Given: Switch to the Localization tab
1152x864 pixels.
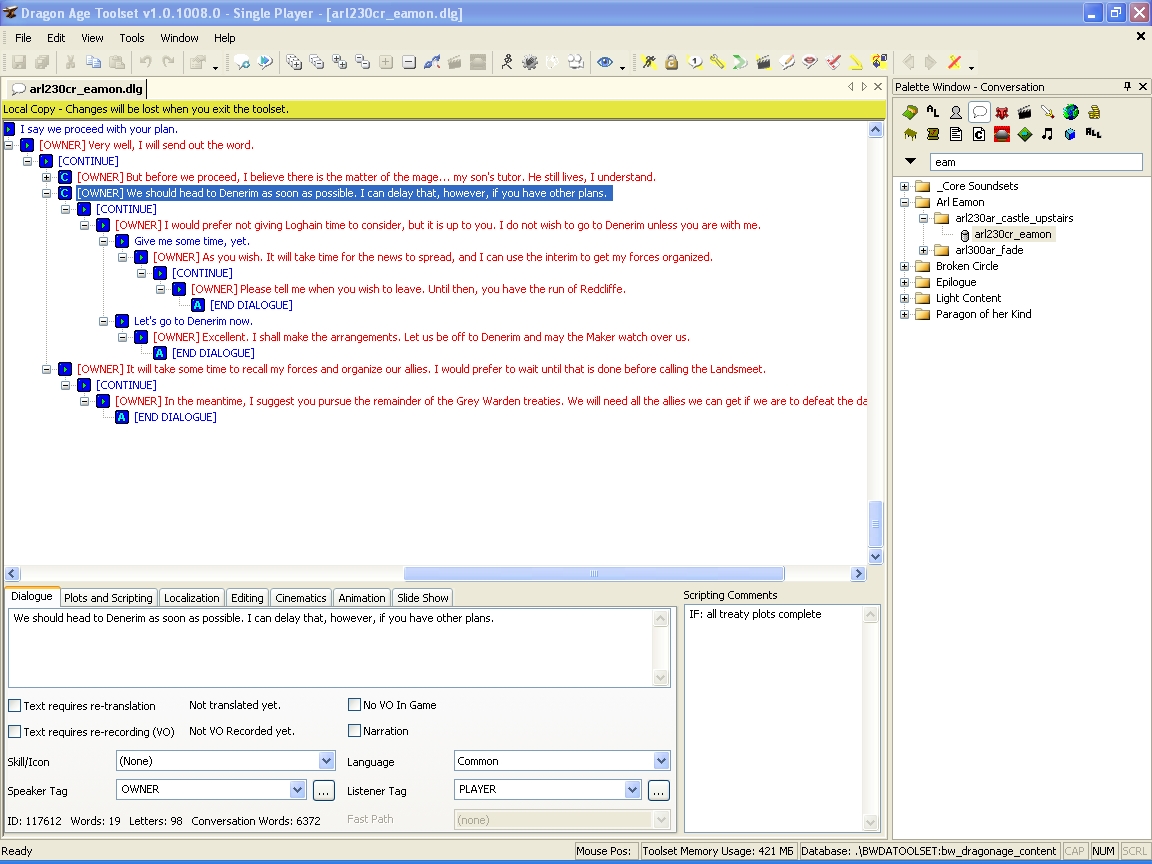Looking at the screenshot, I should pos(192,598).
